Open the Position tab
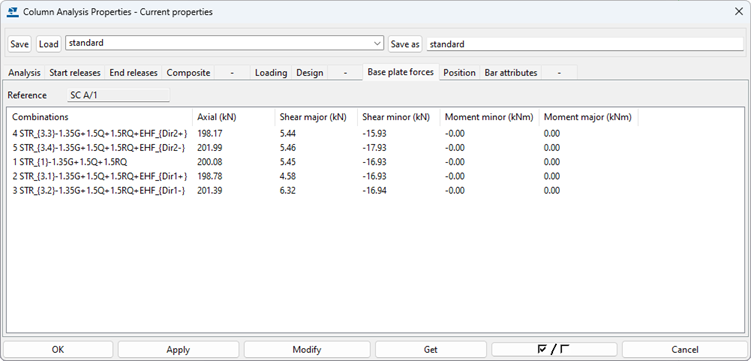This screenshot has width=751, height=361. (x=459, y=73)
